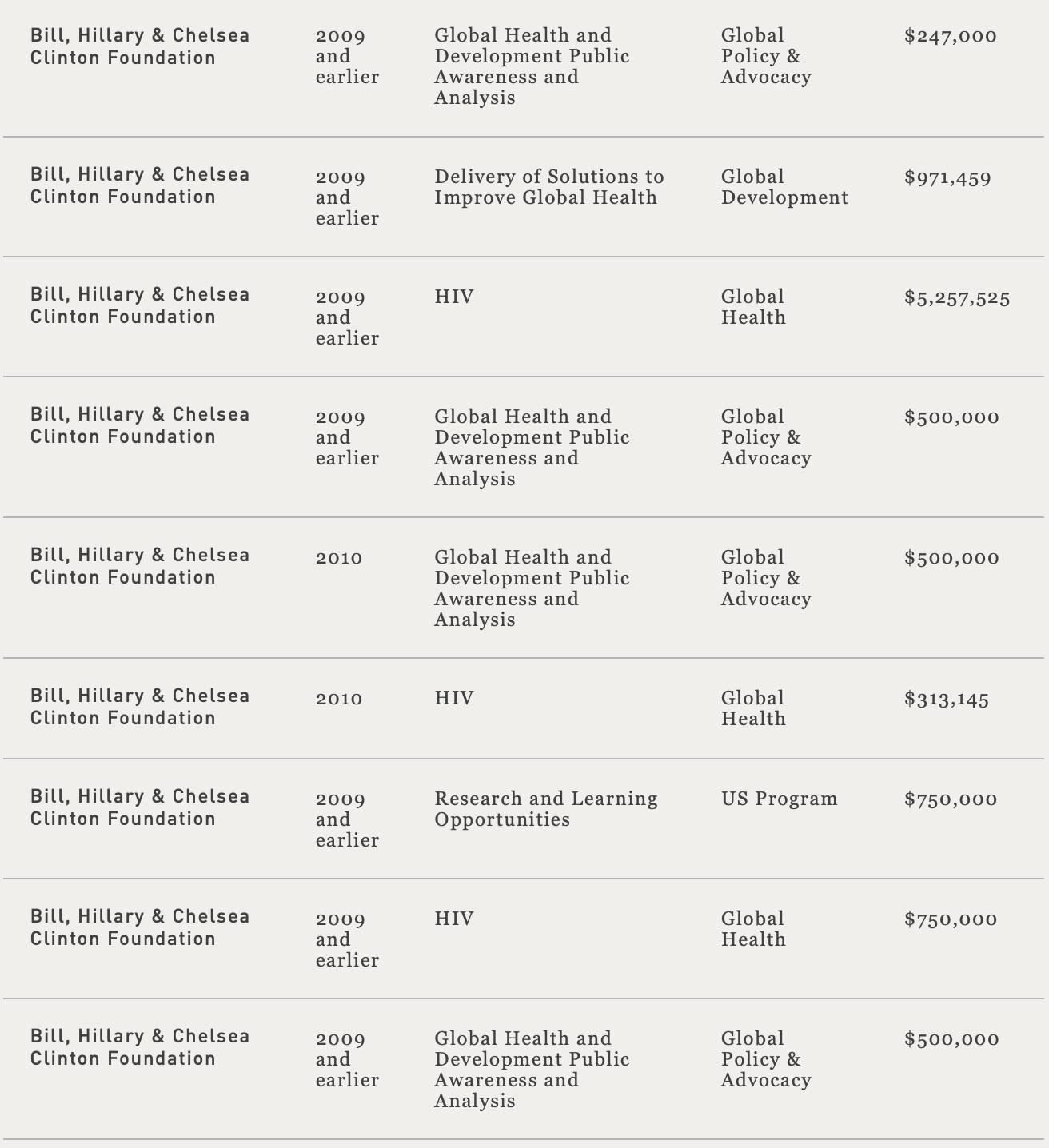This screenshot has height=1148, width=1049.
Task: Click 'Delivery of Solutions to Improve Global Health' topic
Action: (x=549, y=187)
